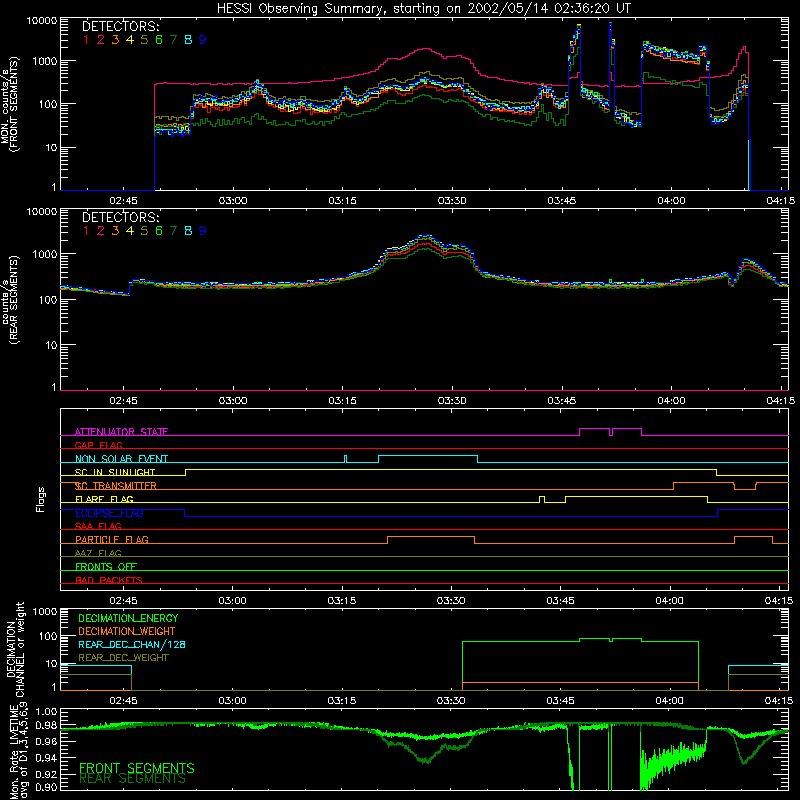Image resolution: width=800 pixels, height=800 pixels.
Task: Click detector 3 legend number in rear segments panel
Action: tap(115, 231)
